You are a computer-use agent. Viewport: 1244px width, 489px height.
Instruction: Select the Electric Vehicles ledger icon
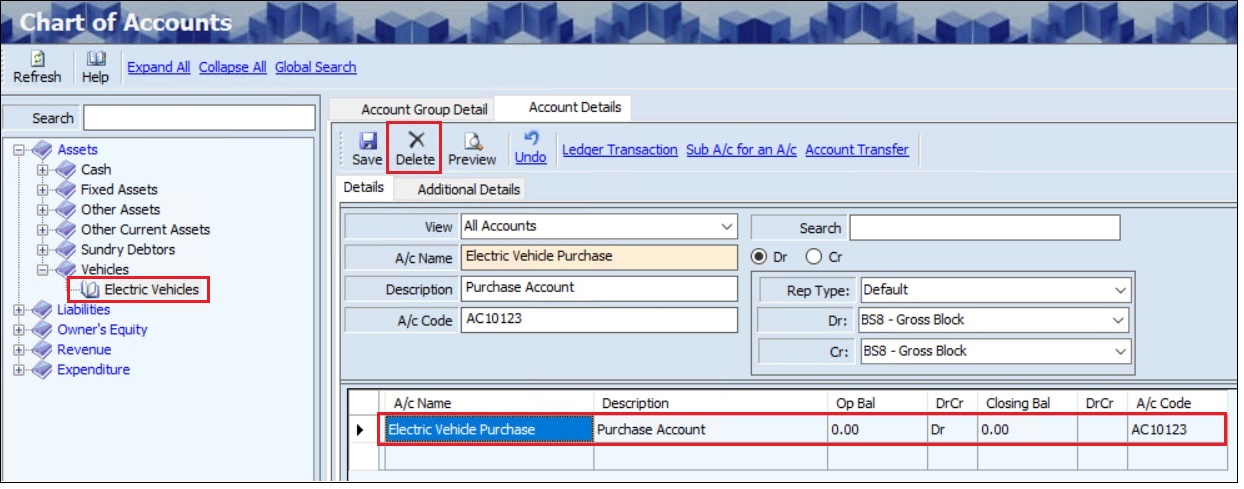pyautogui.click(x=90, y=290)
